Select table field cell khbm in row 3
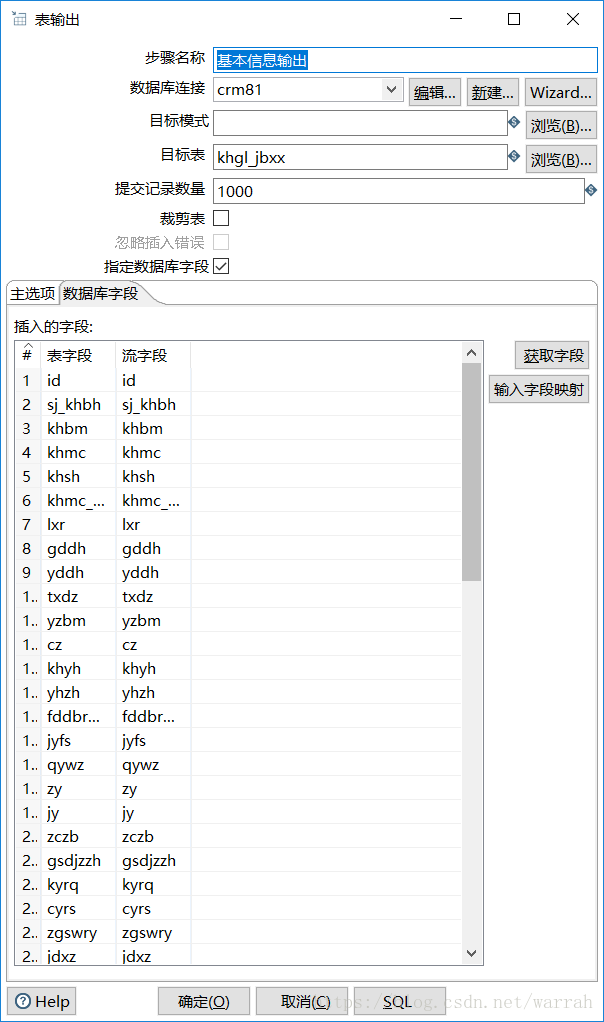 pyautogui.click(x=78, y=428)
